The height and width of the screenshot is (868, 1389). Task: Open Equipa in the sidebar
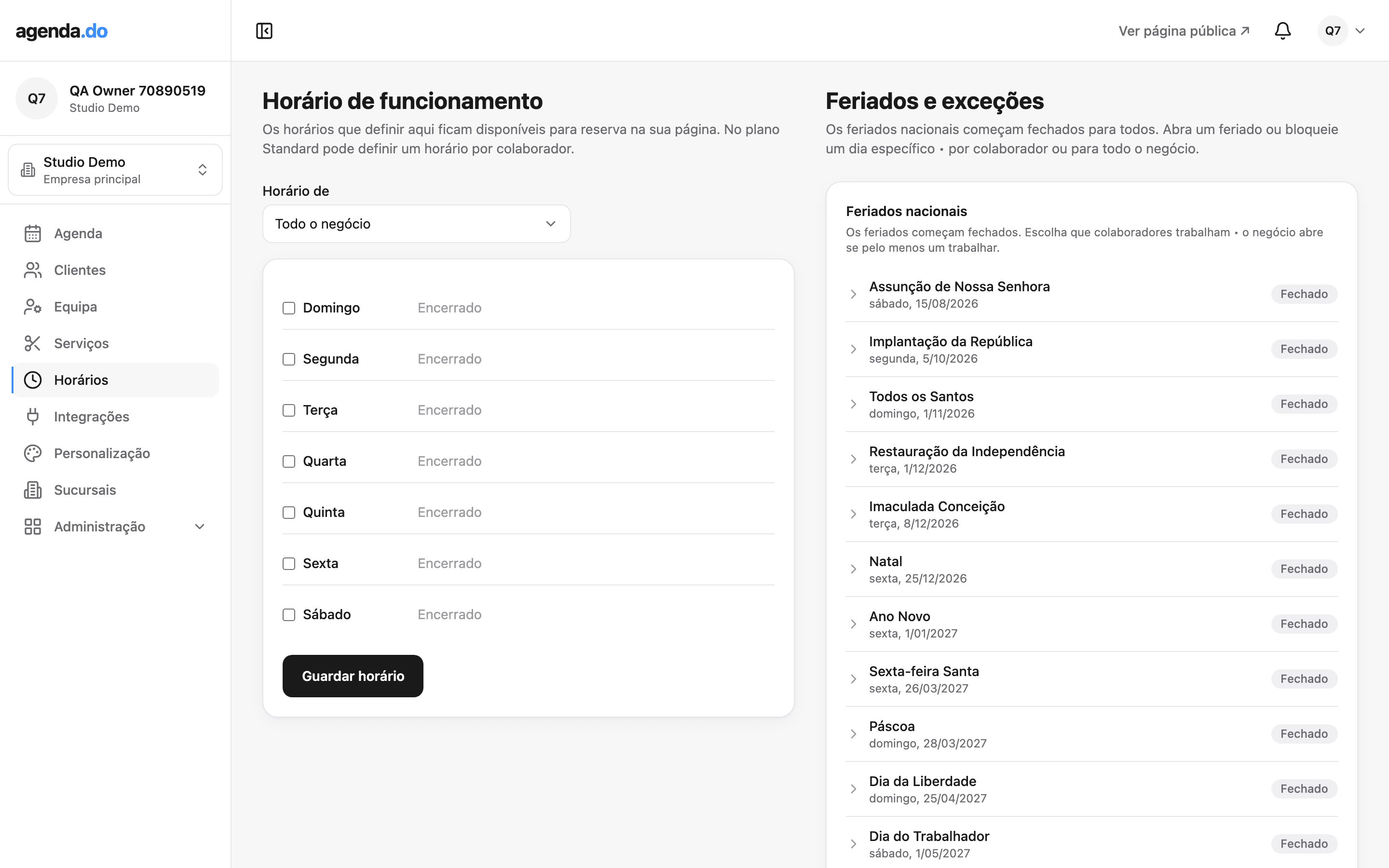click(115, 307)
